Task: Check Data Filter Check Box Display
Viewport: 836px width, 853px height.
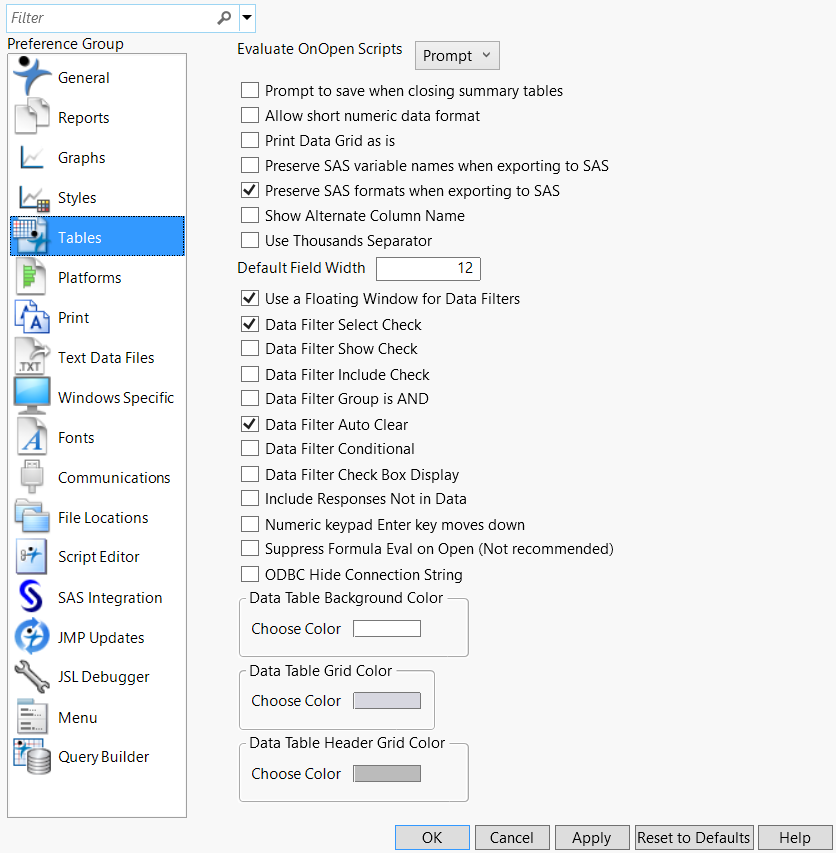Action: tap(250, 475)
